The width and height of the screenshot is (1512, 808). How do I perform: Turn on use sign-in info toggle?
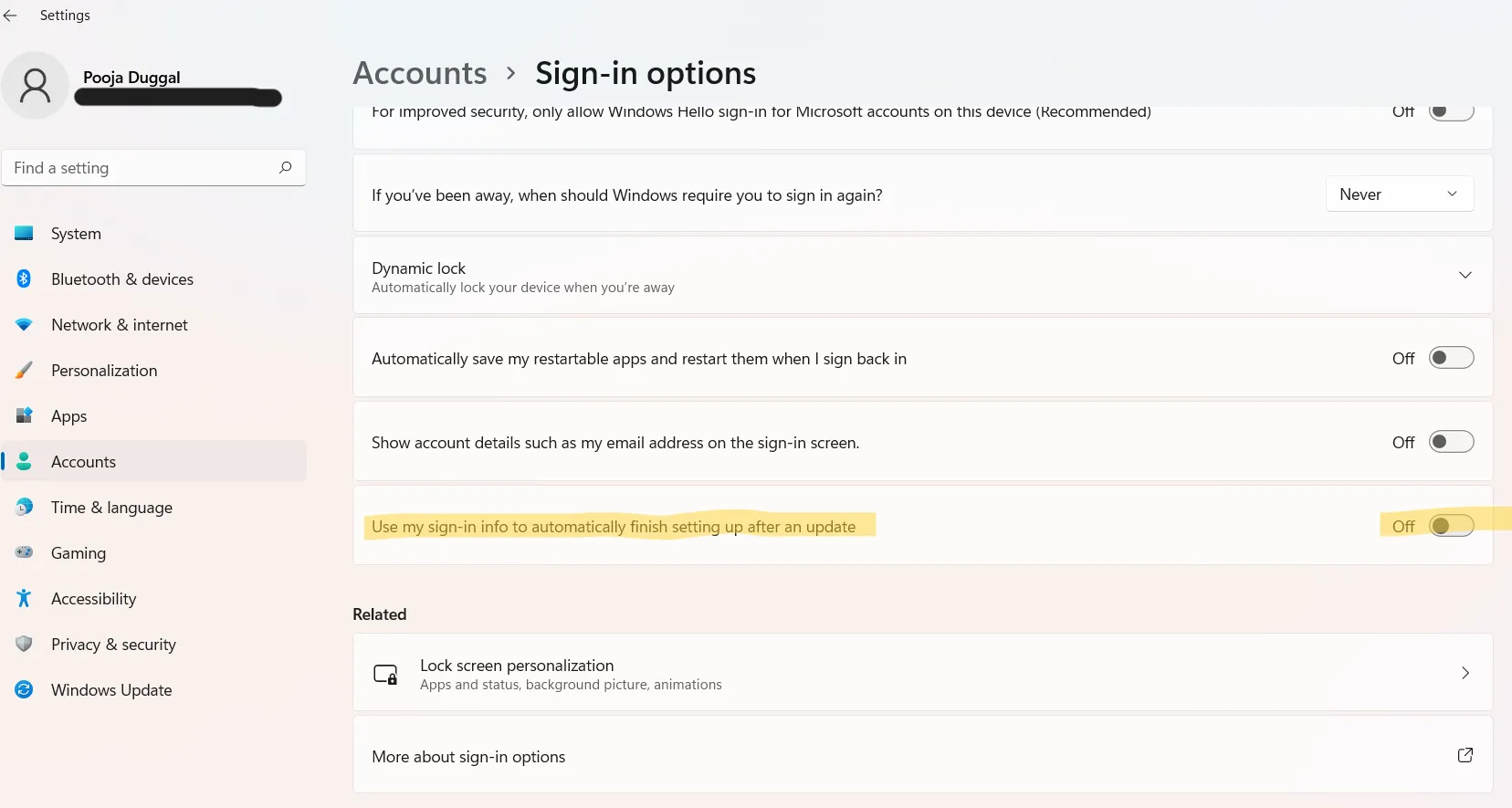tap(1451, 526)
